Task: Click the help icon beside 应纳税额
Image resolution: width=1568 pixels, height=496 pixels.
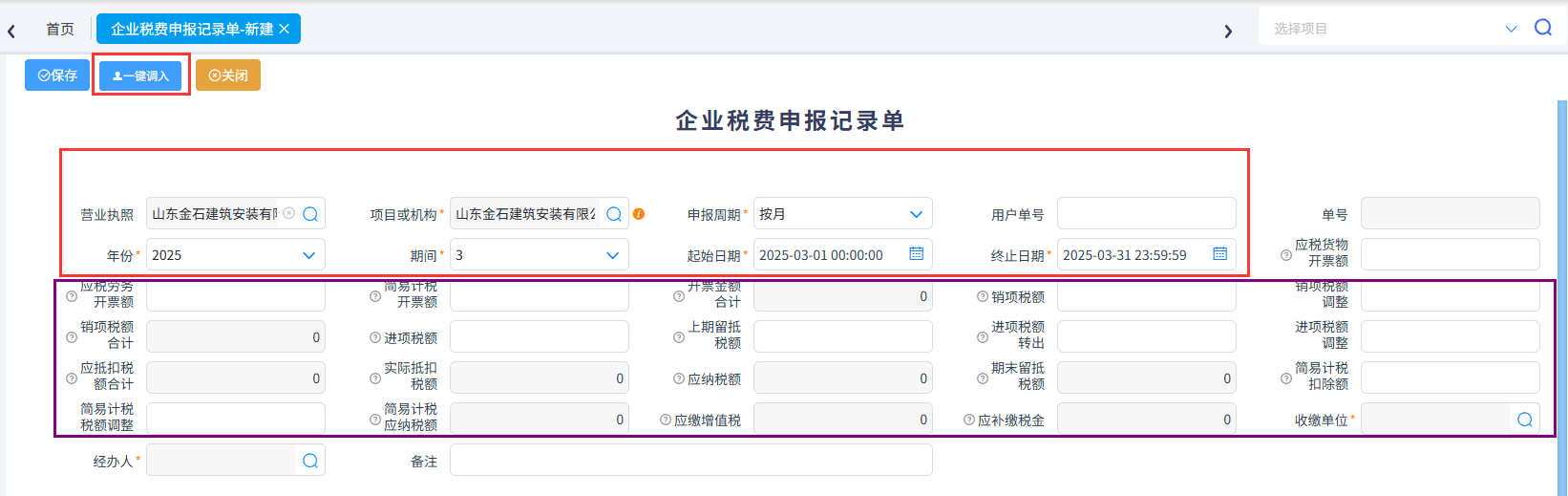Action: [679, 378]
